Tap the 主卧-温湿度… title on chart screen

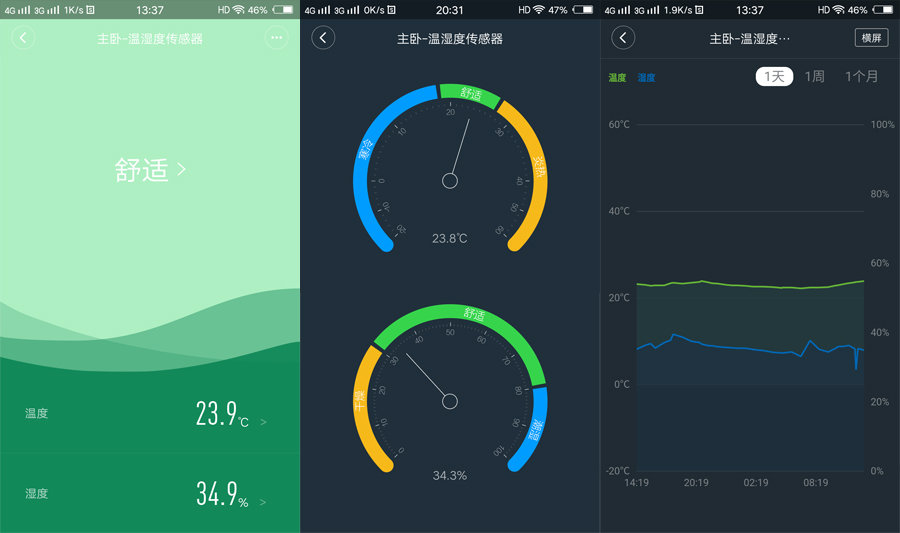750,38
